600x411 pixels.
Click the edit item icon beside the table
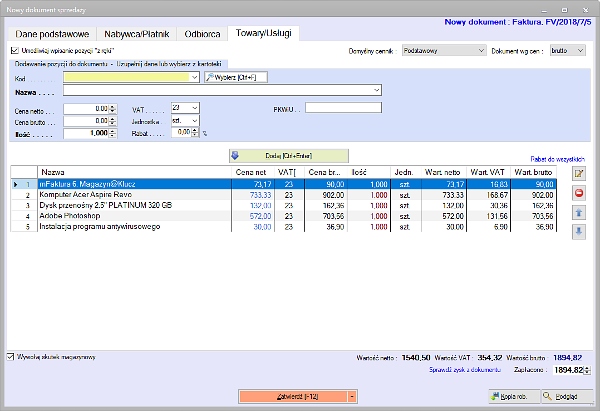(x=579, y=174)
